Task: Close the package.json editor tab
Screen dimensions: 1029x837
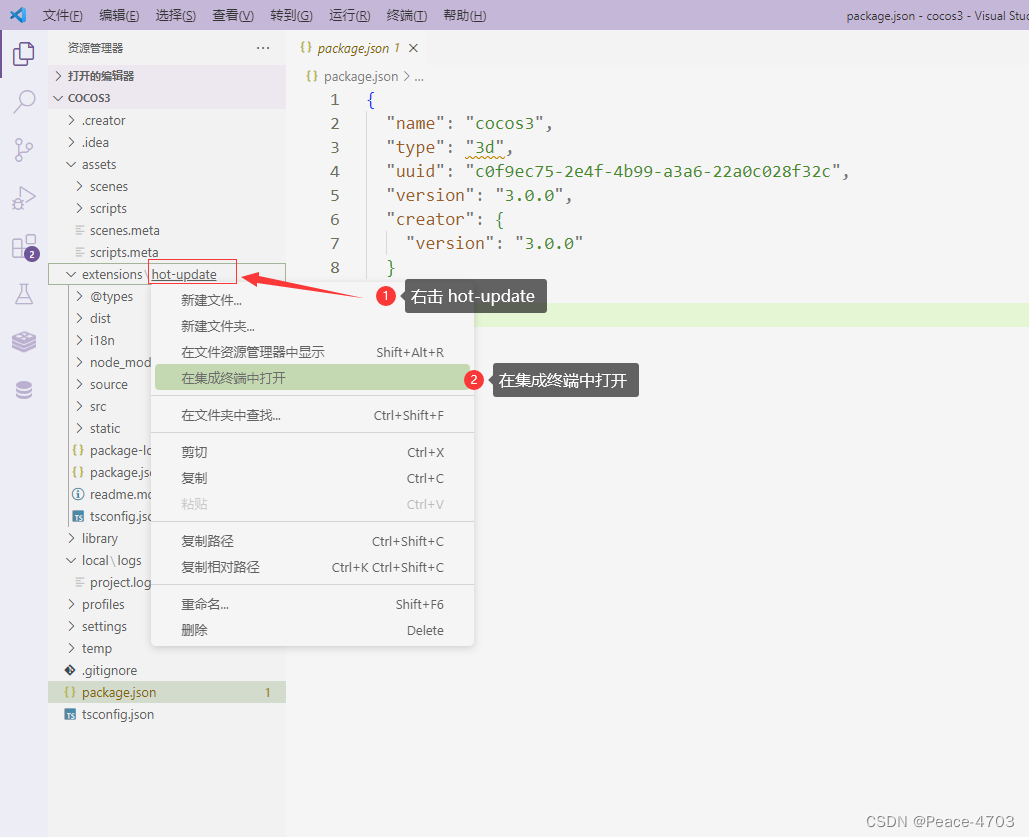Action: (413, 48)
